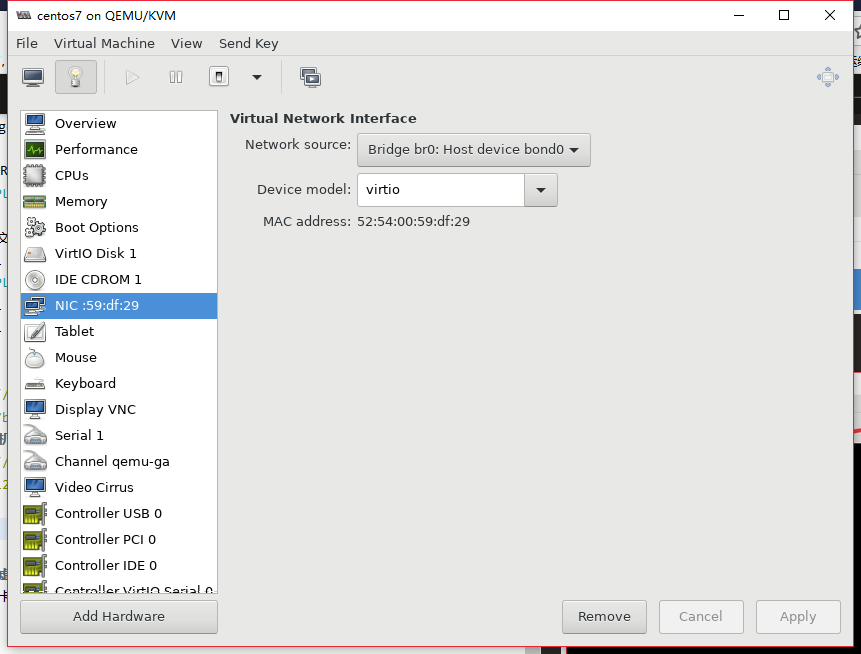Toggle the hardware details lightbulb button
This screenshot has height=654, width=861.
(x=76, y=77)
